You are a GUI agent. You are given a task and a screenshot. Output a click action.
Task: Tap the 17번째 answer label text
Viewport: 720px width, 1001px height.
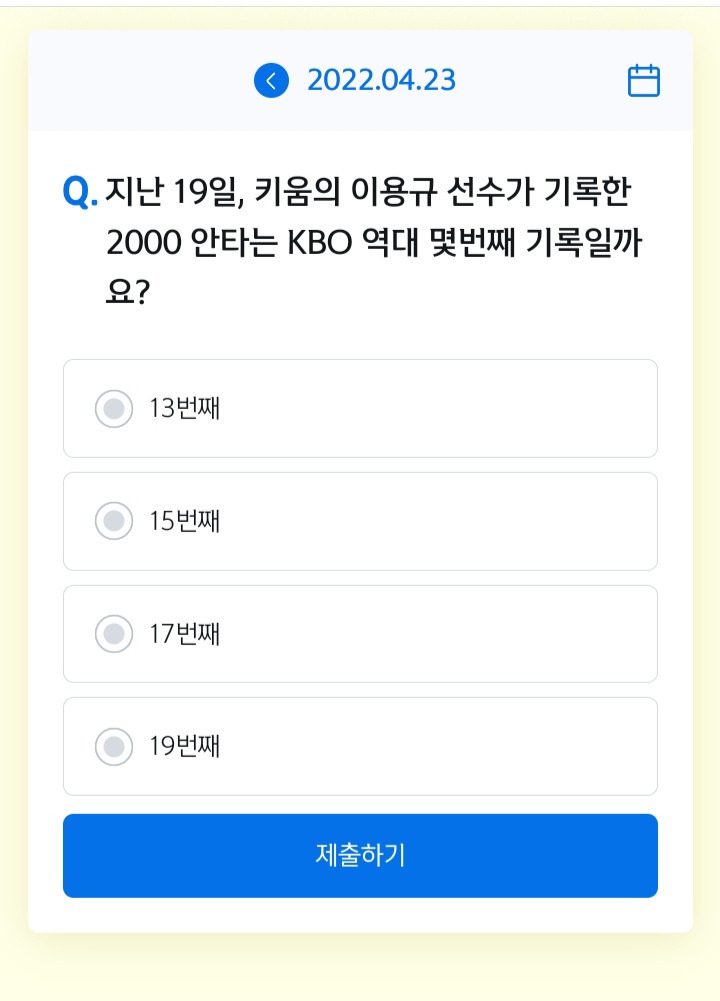[184, 634]
